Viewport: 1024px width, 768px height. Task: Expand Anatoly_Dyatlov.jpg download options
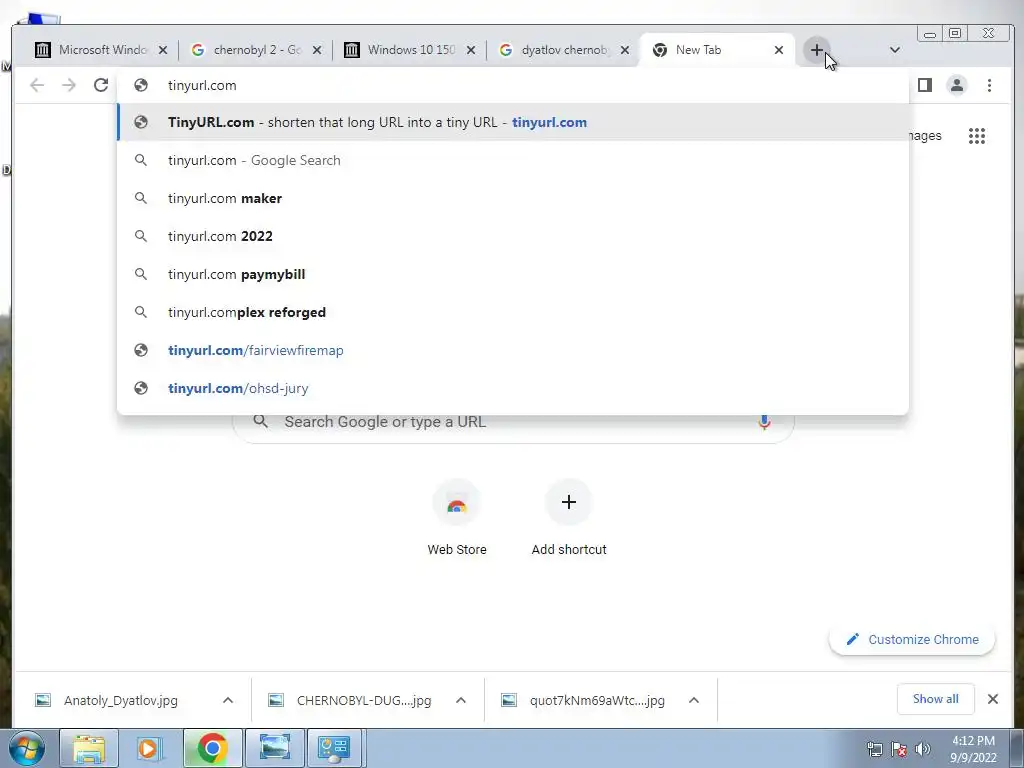click(228, 700)
